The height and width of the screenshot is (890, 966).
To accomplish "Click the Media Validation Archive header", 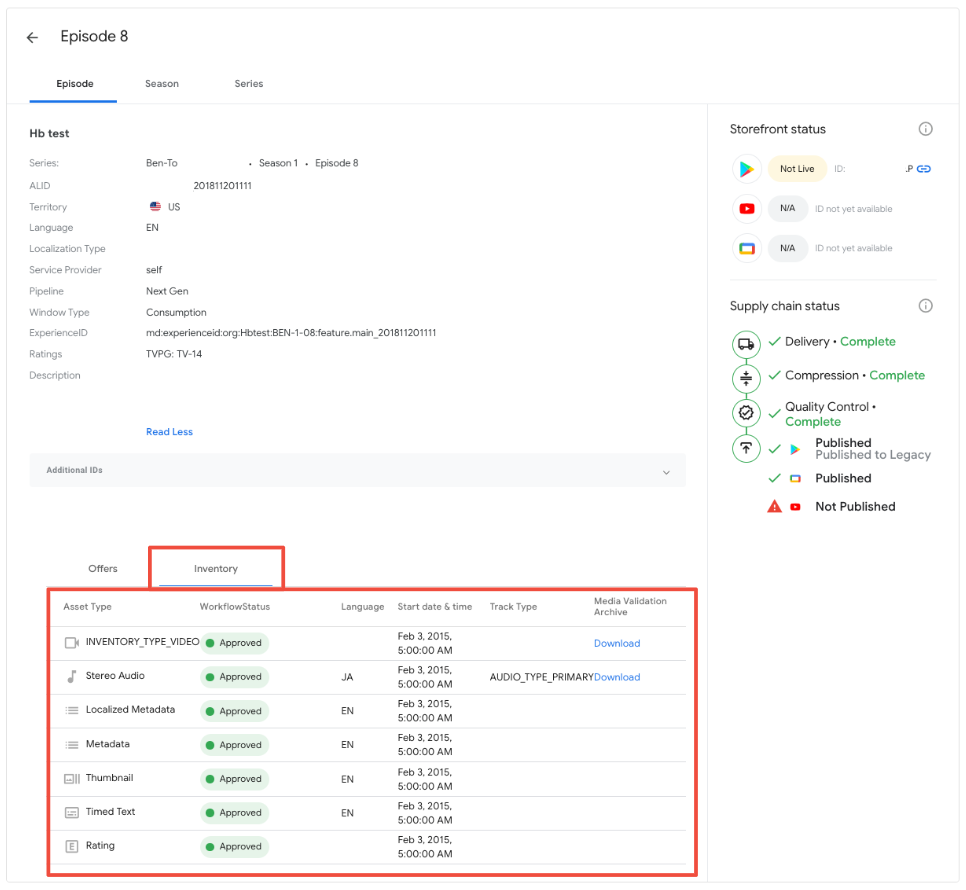I will pos(630,606).
